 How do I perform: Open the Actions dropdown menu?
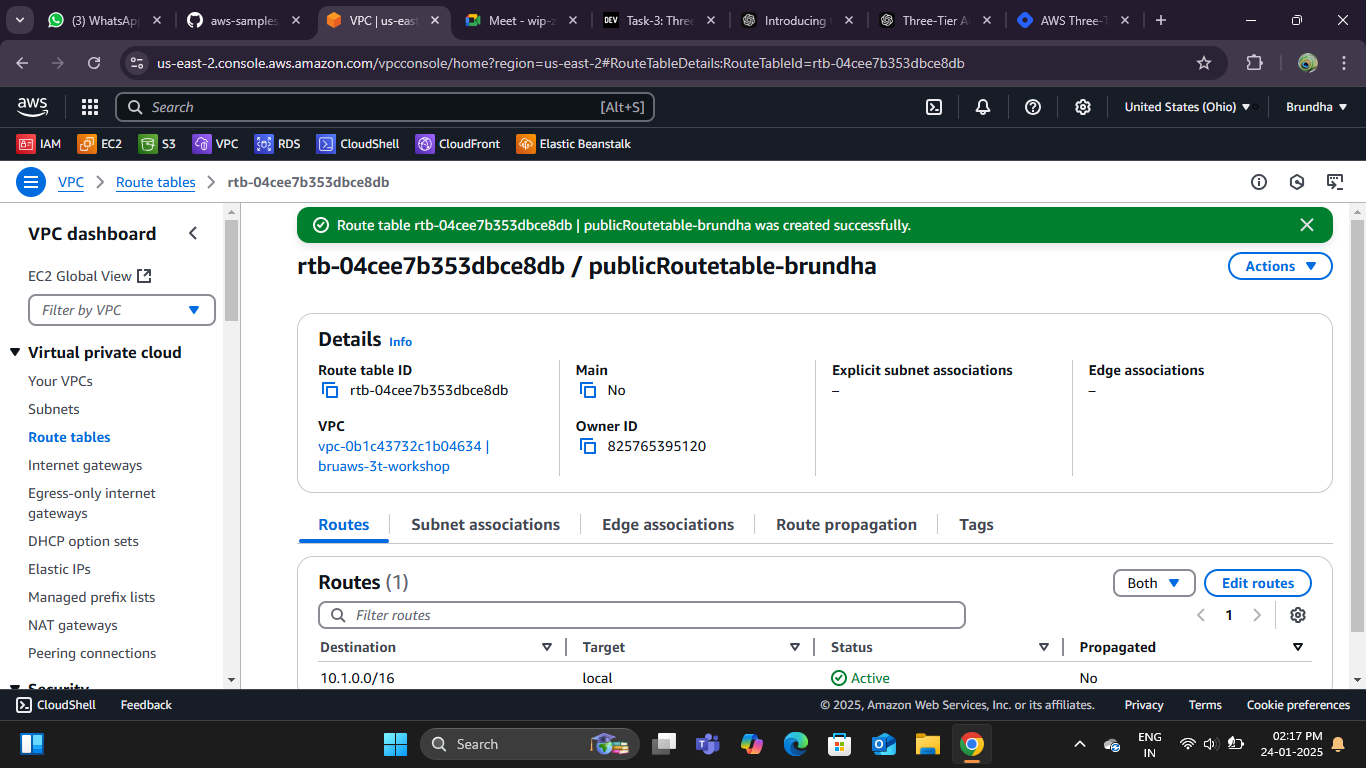click(1280, 266)
